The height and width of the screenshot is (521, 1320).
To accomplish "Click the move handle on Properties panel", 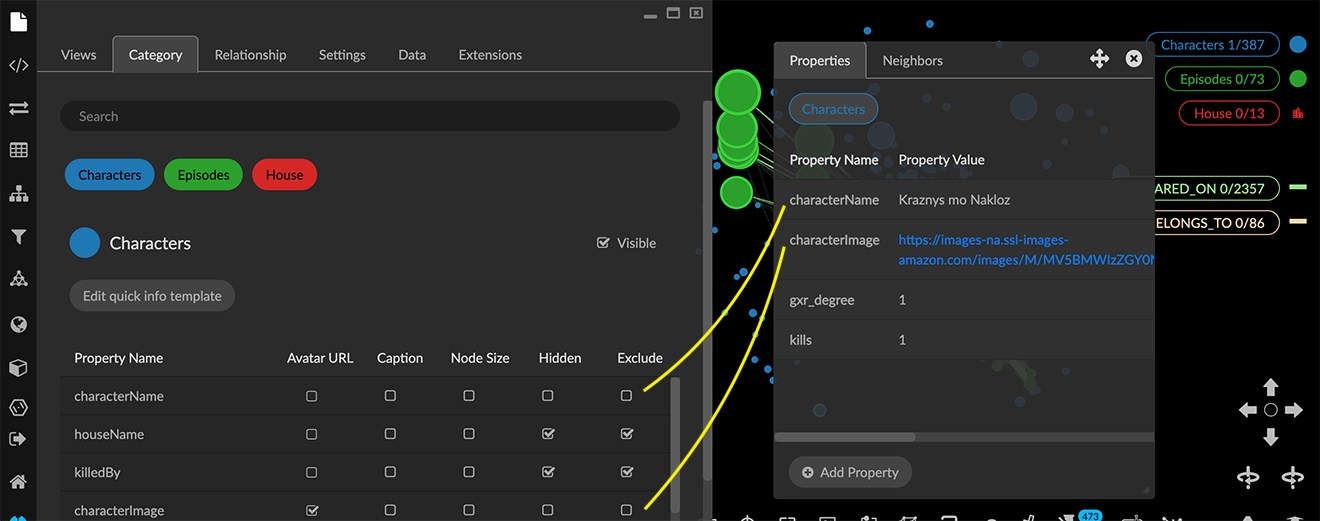I will (1099, 59).
